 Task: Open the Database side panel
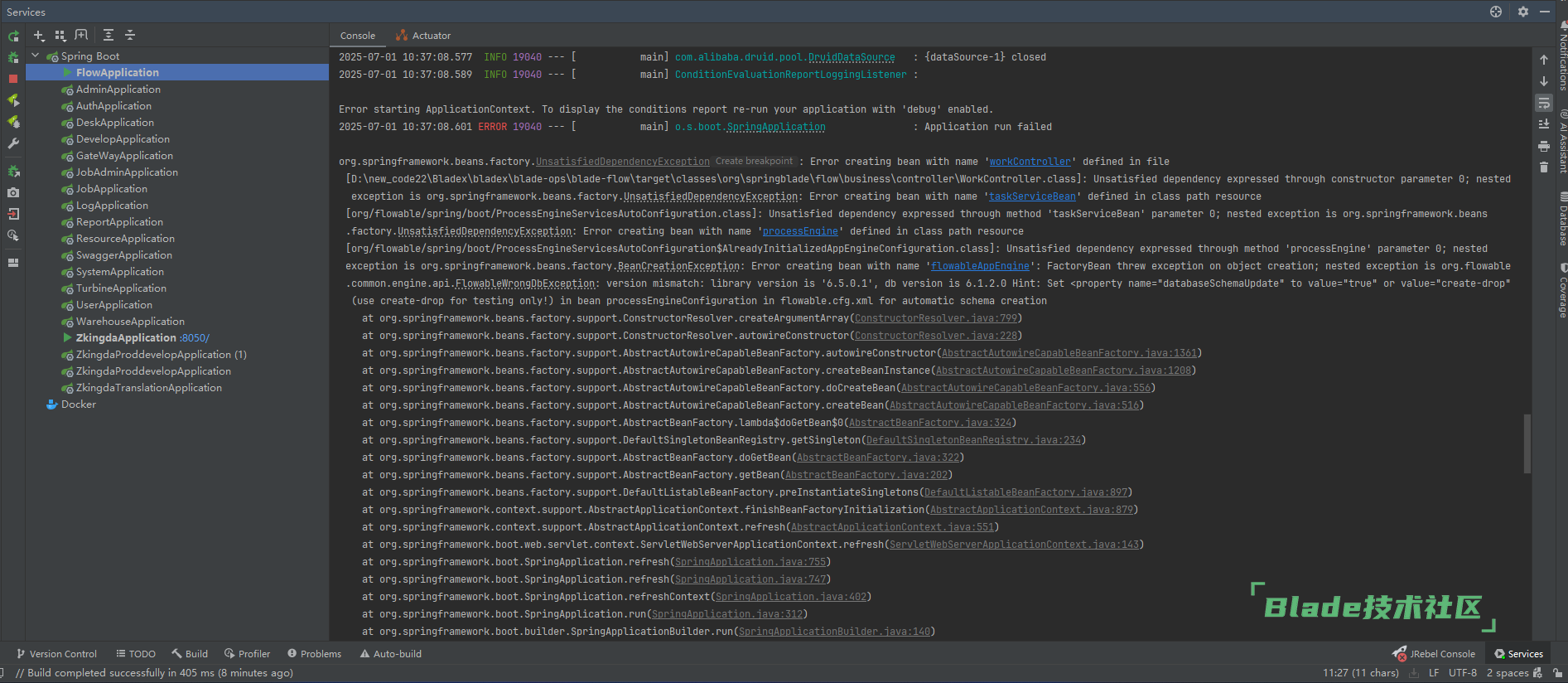(x=1563, y=219)
